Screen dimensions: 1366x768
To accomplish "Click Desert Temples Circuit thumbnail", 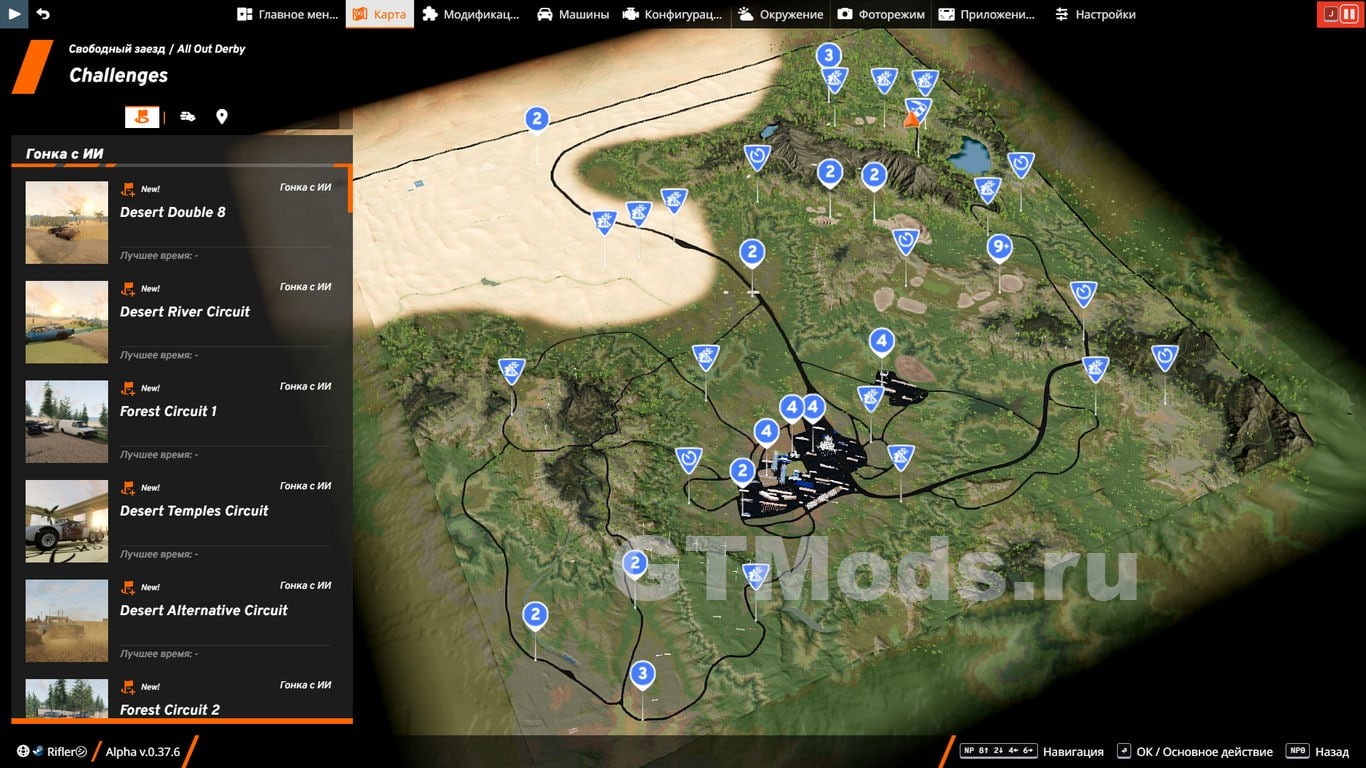I will [x=67, y=521].
